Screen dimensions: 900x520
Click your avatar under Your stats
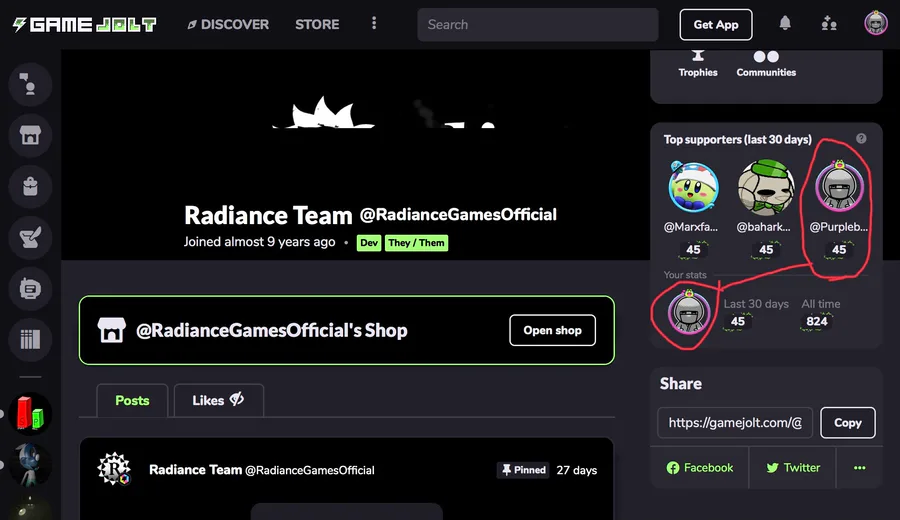pos(689,312)
